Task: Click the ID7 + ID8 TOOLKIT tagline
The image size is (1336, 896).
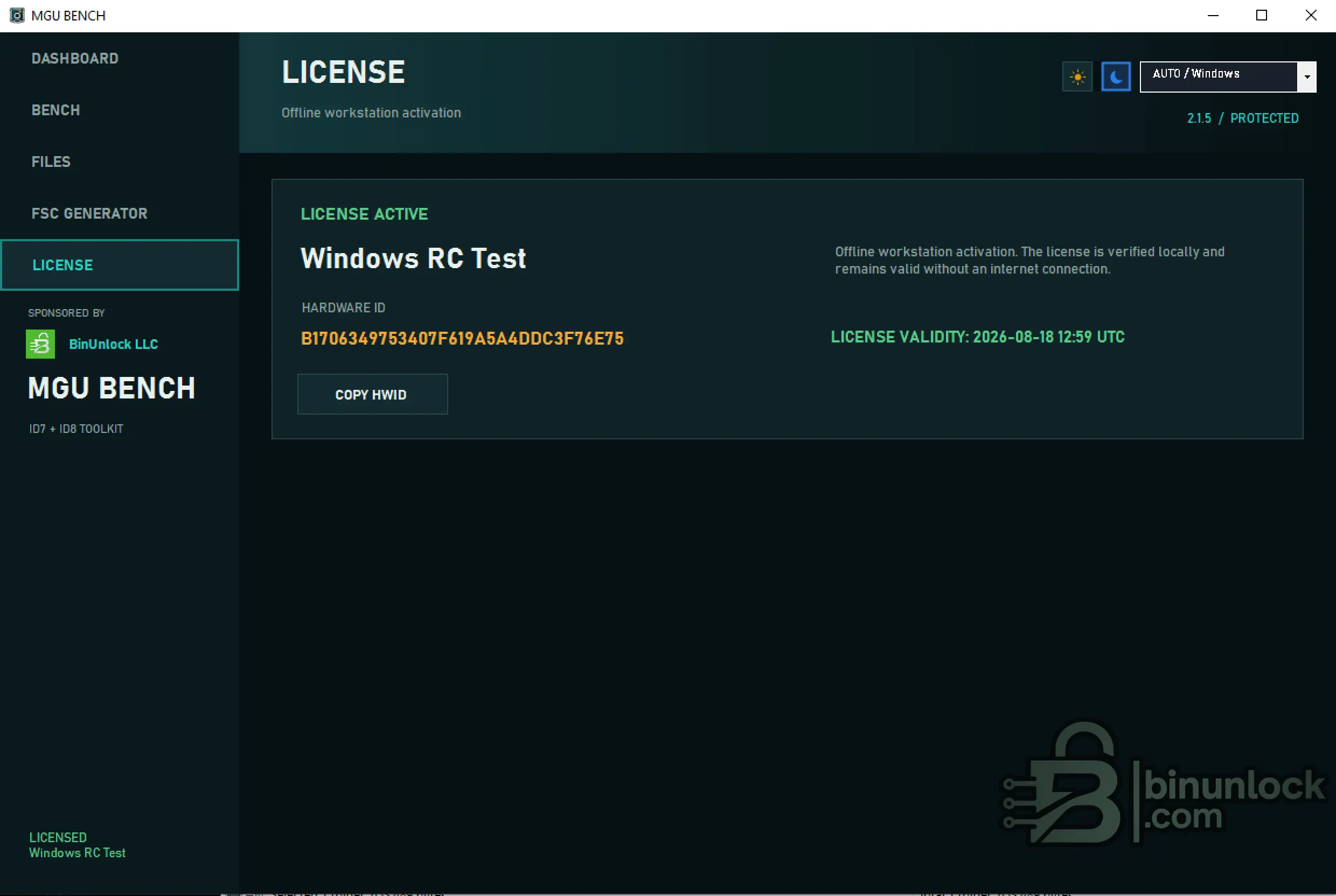Action: [76, 429]
